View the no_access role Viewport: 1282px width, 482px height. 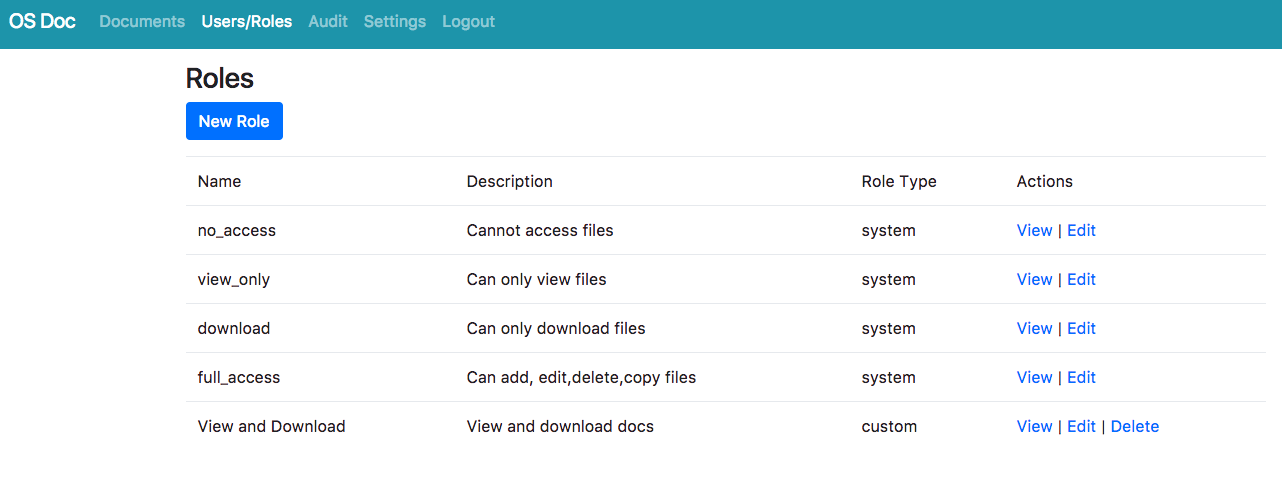pyautogui.click(x=1034, y=230)
